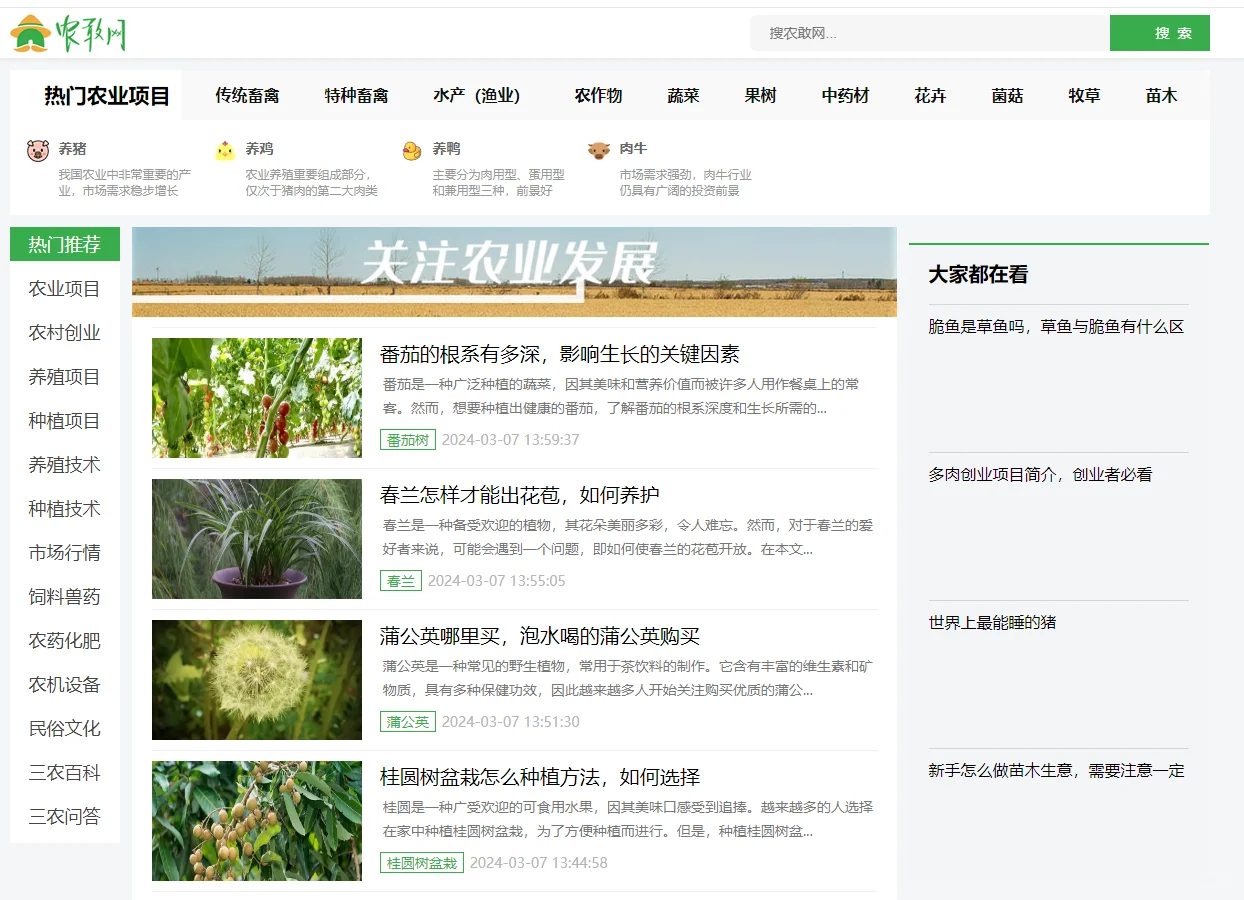Open 三农问答 at sidebar bottom
This screenshot has width=1244, height=900.
click(64, 816)
